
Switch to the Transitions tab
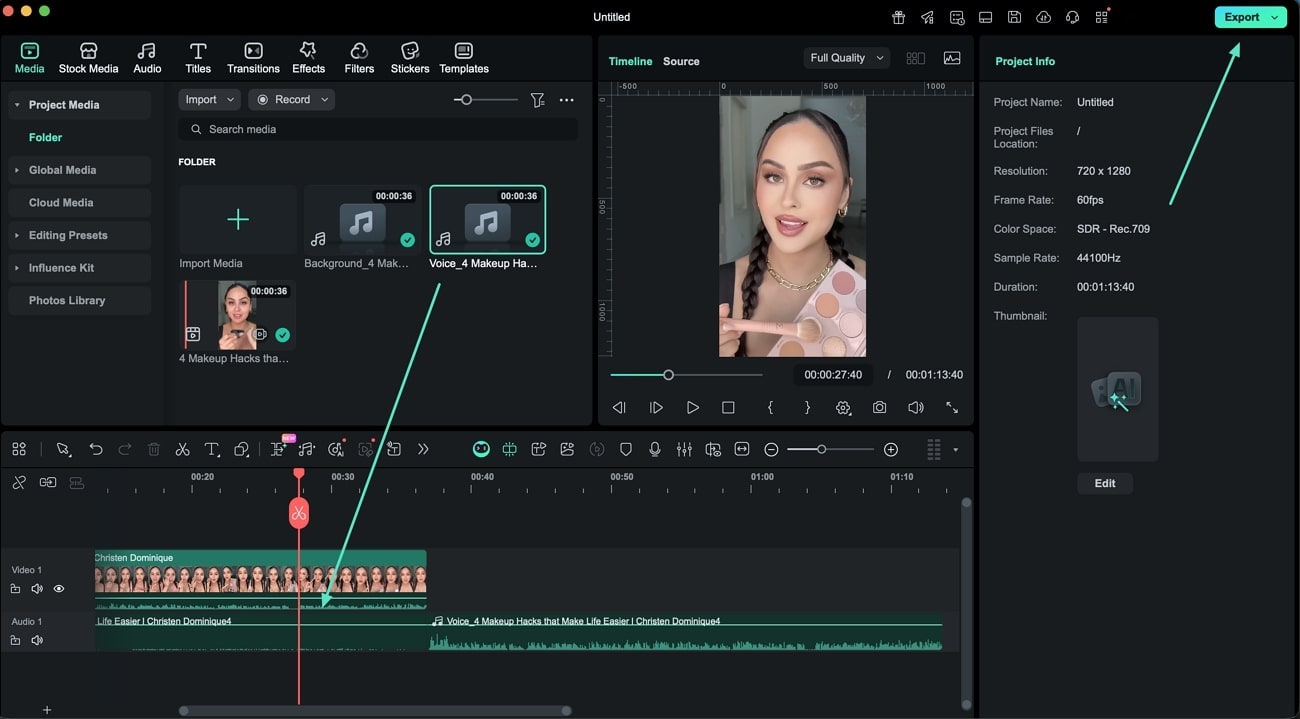point(253,58)
